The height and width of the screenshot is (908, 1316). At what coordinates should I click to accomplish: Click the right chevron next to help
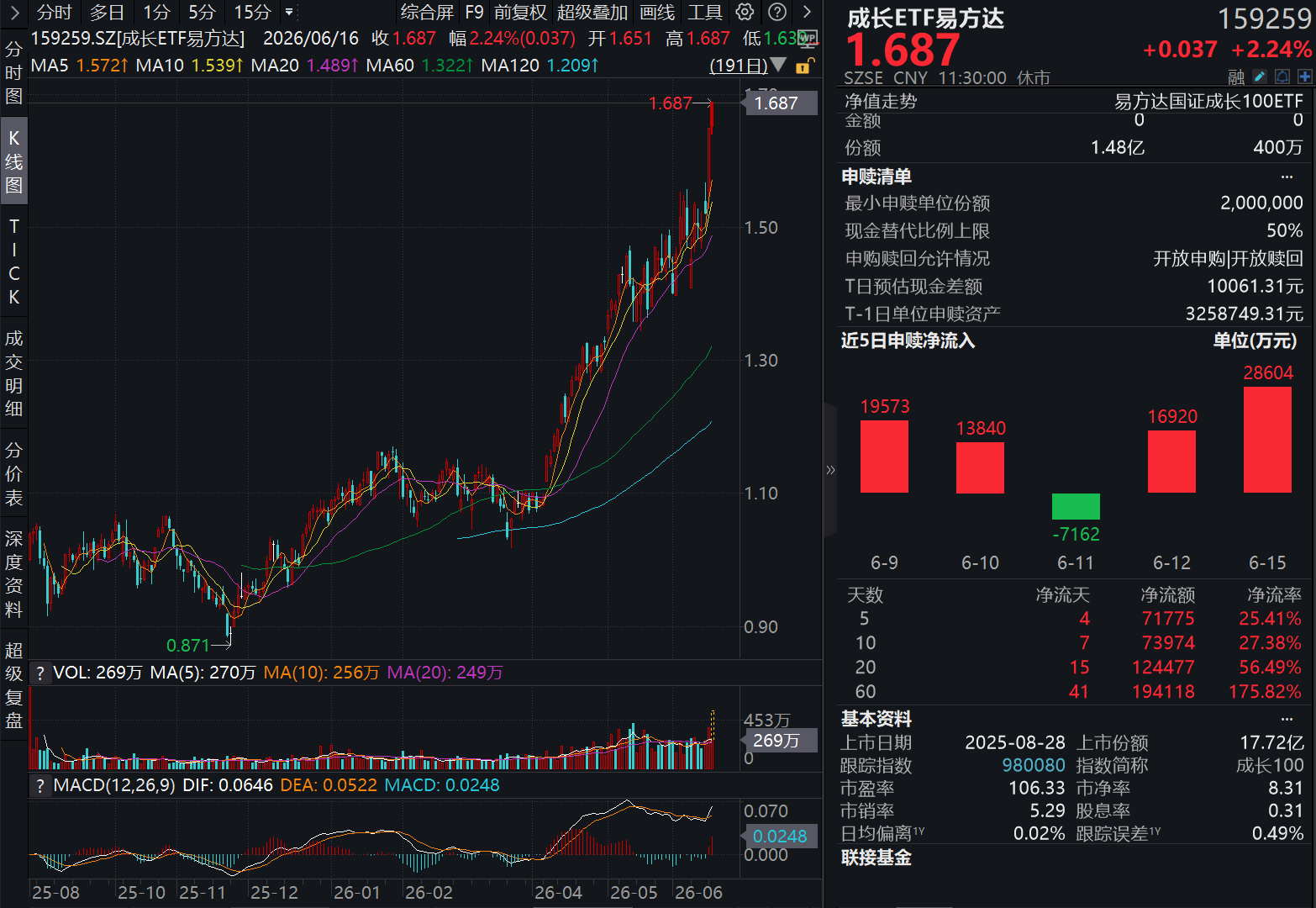coord(807,12)
